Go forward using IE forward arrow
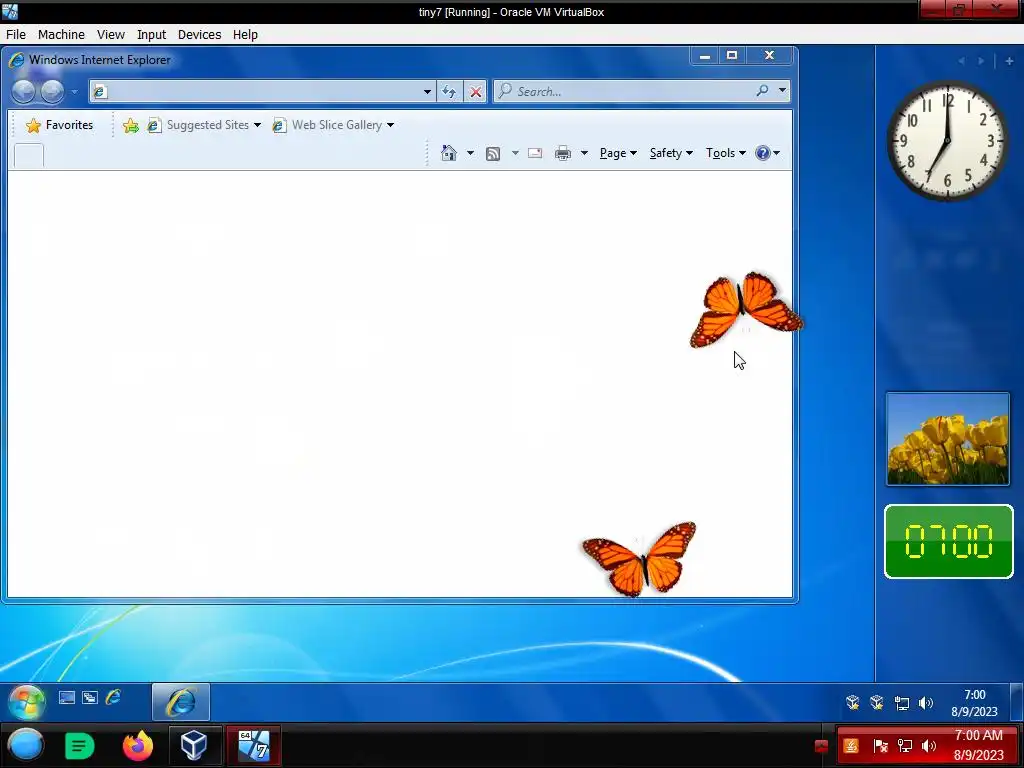The image size is (1024, 768). point(52,91)
